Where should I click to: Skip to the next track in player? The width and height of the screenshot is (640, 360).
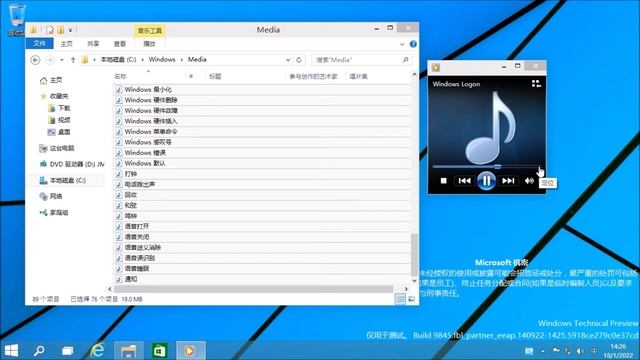tap(508, 180)
